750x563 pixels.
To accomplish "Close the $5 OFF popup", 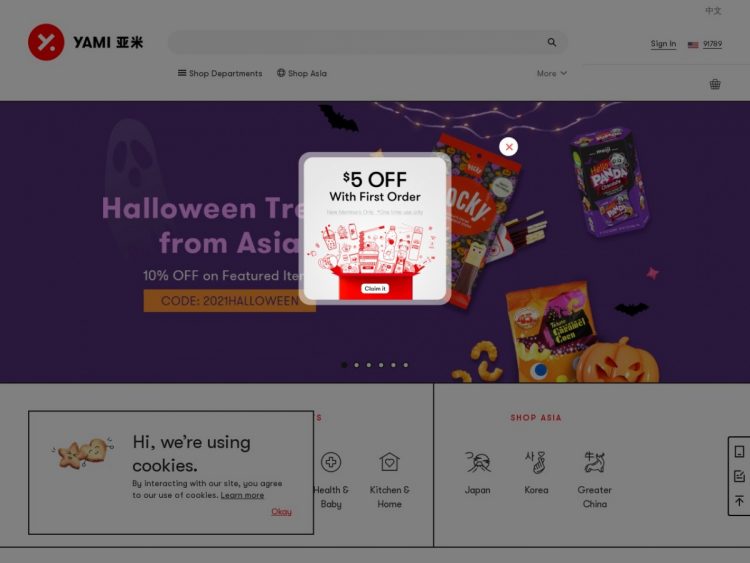I will pyautogui.click(x=508, y=147).
